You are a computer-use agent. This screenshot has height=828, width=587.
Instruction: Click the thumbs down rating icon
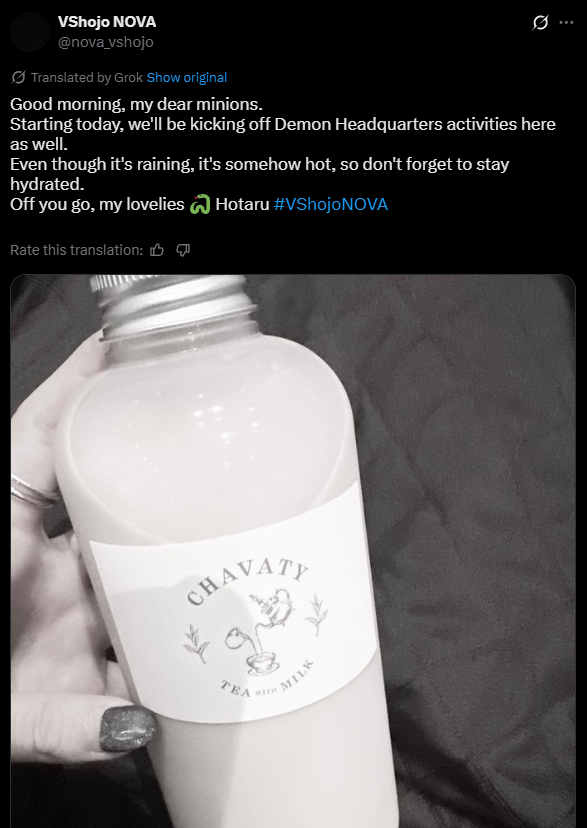click(x=183, y=250)
